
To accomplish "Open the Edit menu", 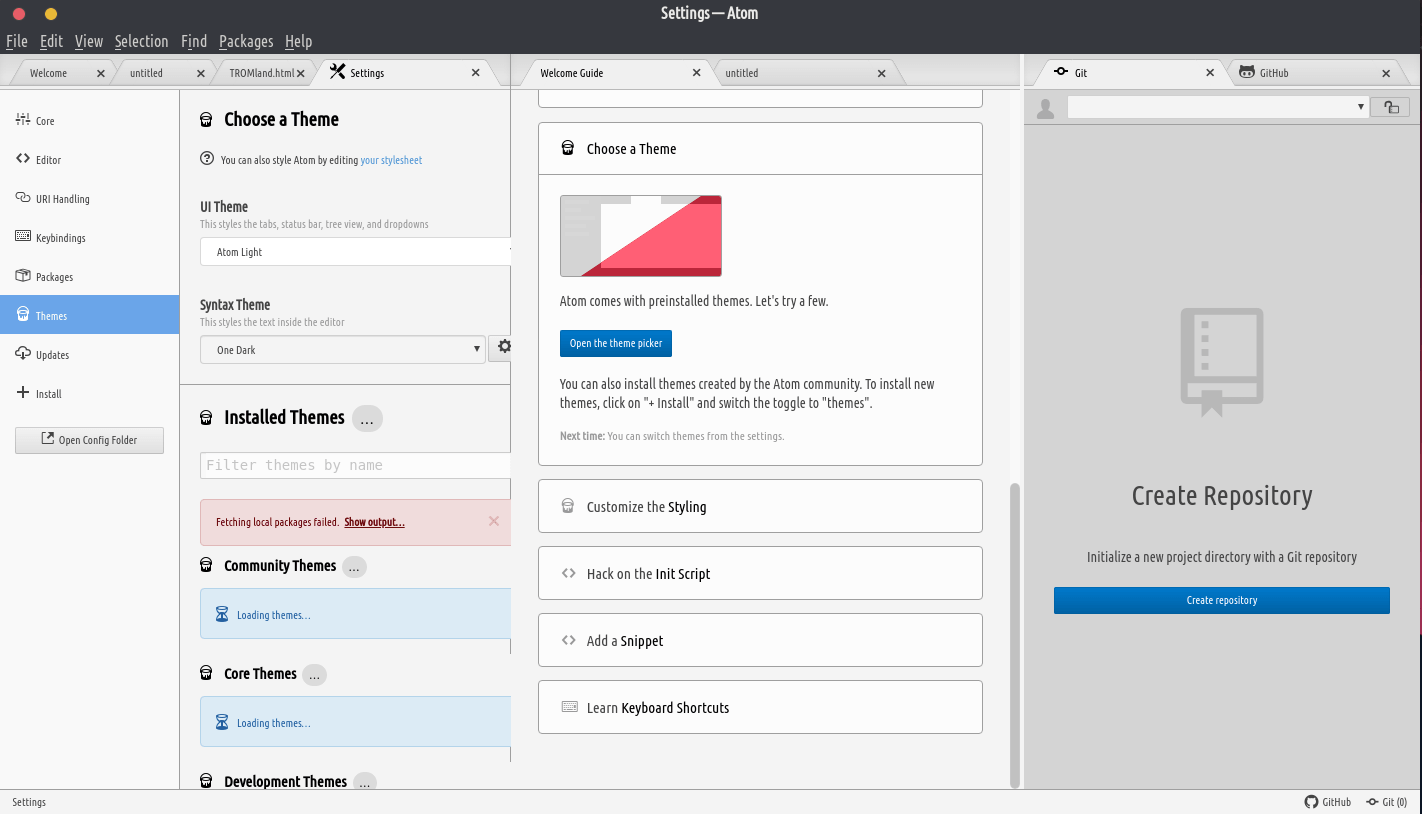I will tap(51, 41).
